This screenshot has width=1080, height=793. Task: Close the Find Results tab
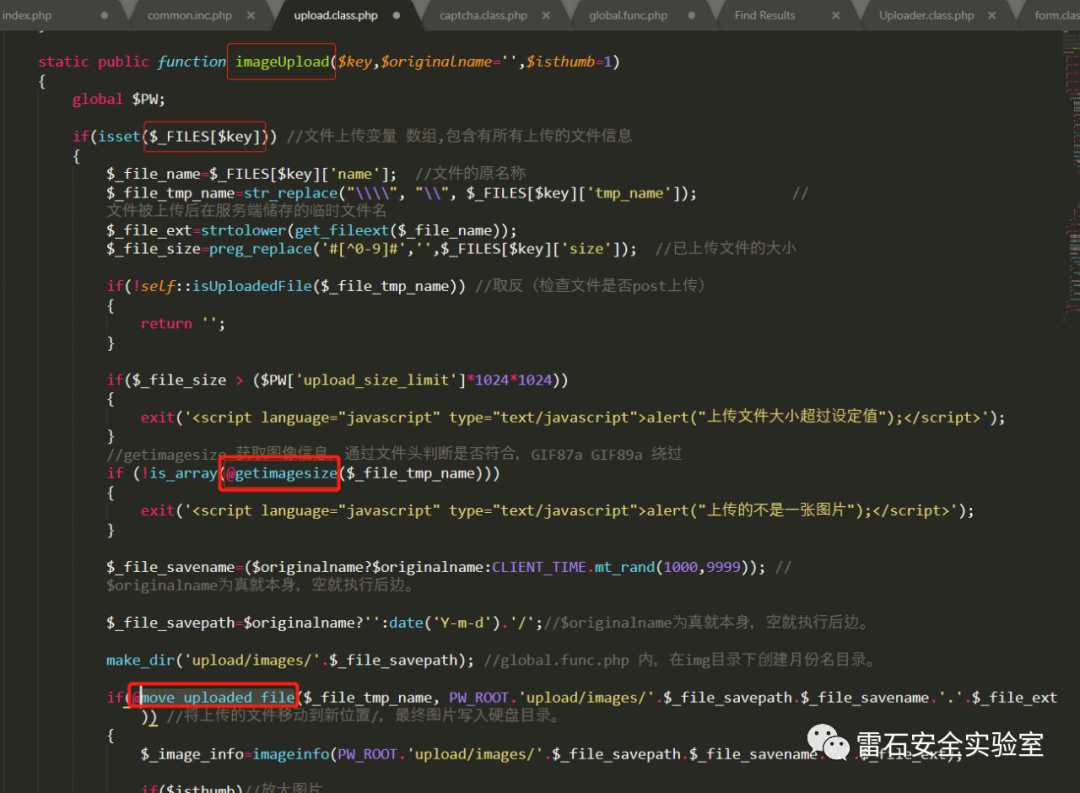pyautogui.click(x=835, y=15)
